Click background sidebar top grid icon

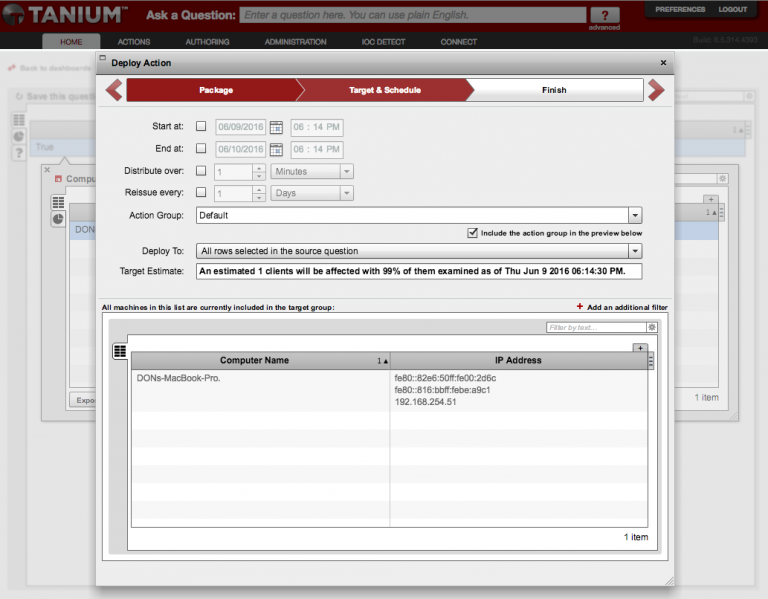click(19, 120)
